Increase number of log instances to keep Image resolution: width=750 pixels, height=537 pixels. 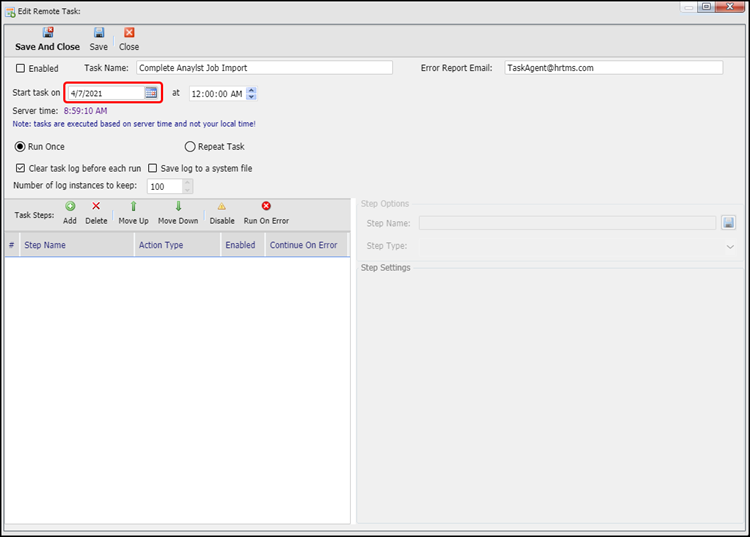[x=188, y=183]
